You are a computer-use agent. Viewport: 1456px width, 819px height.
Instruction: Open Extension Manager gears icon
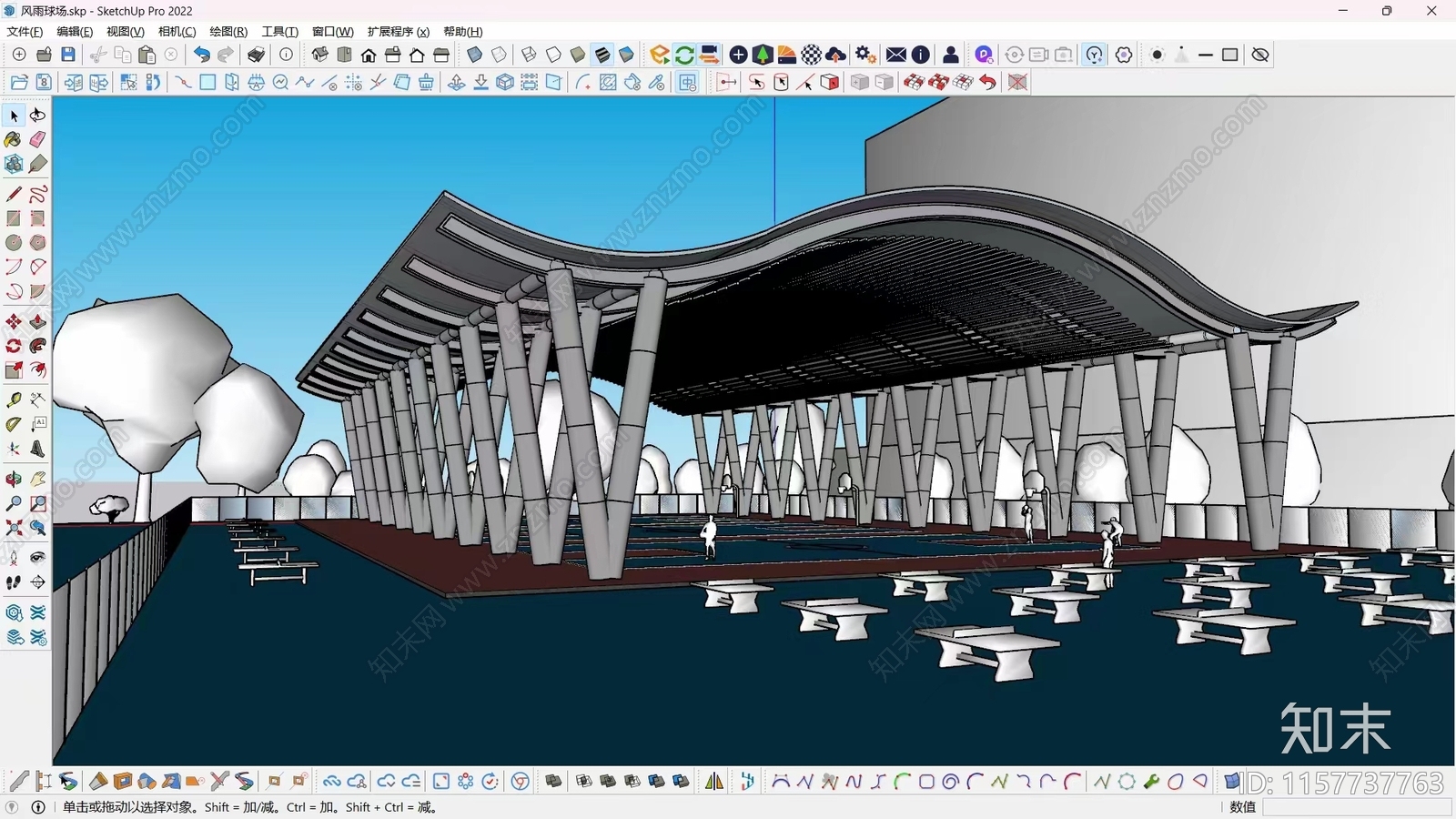(866, 55)
